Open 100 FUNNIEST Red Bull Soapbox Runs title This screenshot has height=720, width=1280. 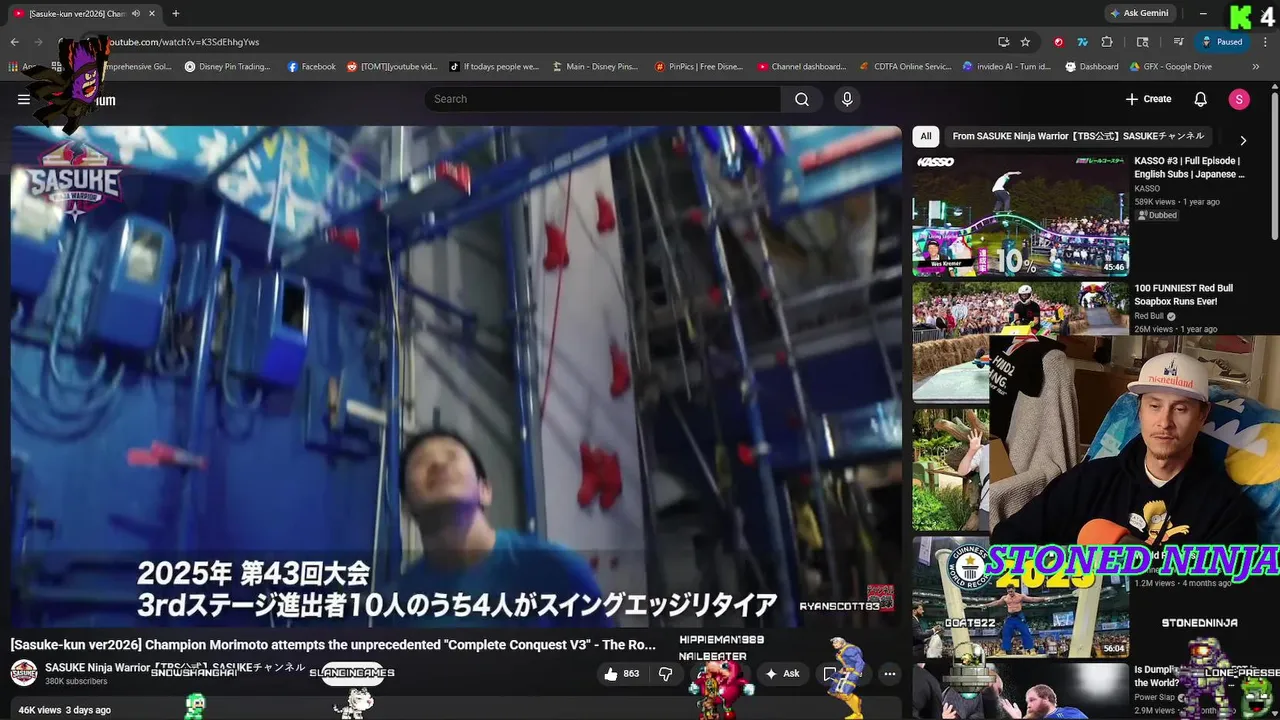[1184, 294]
